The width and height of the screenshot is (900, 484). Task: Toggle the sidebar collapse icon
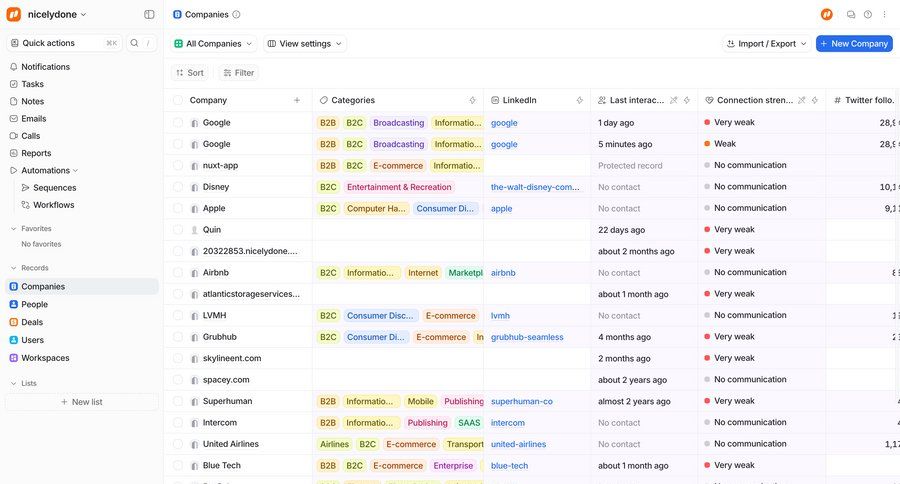pos(149,14)
